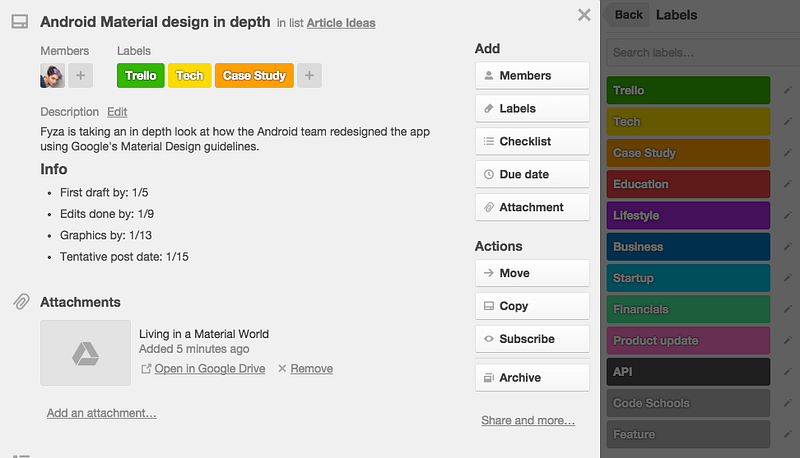Edit the Financials label pencil icon
The height and width of the screenshot is (458, 800).
[788, 309]
